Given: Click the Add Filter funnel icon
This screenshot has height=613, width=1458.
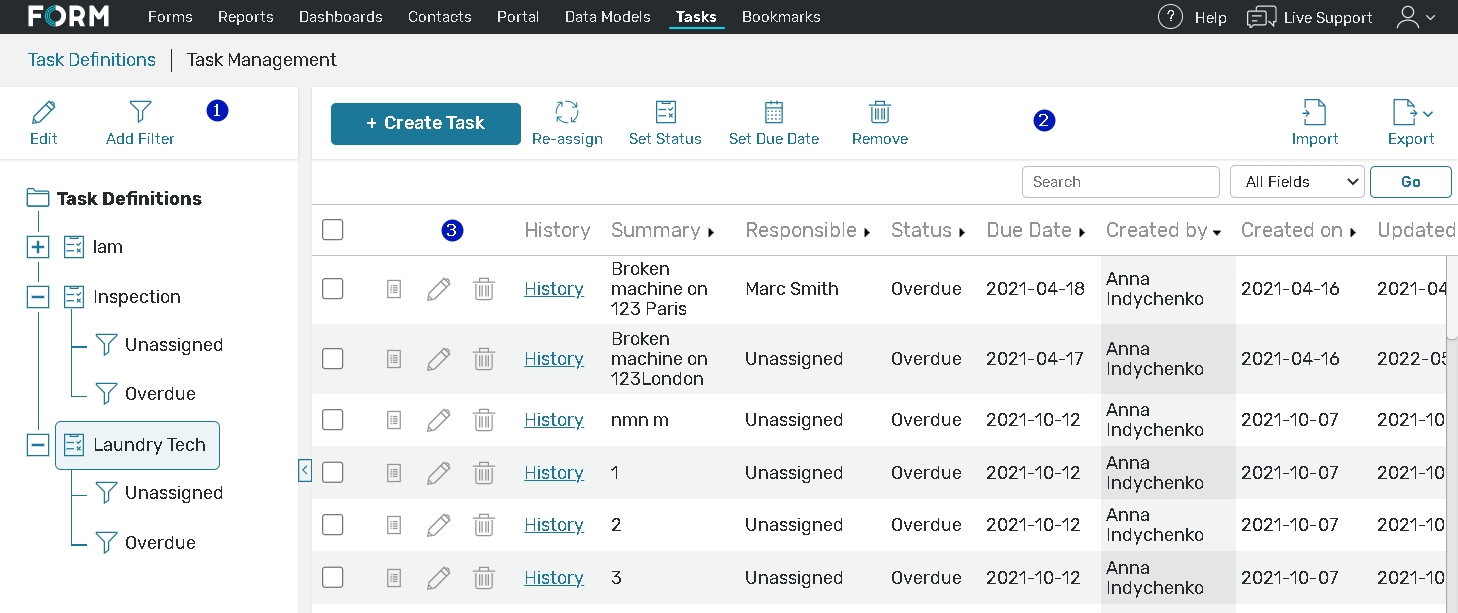Looking at the screenshot, I should 140,112.
